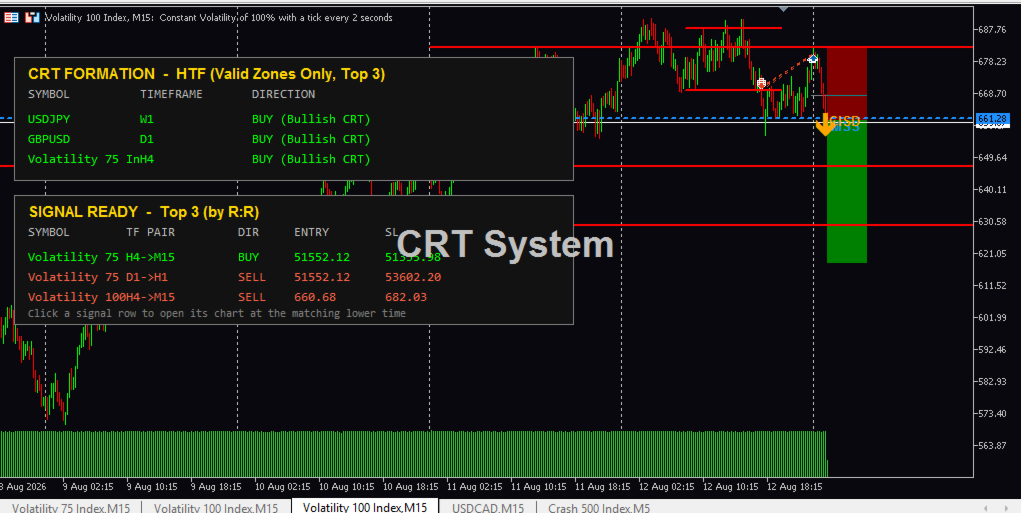The width and height of the screenshot is (1021, 513).
Task: Switch to Volatility 75 Index,M15 tab
Action: [x=71, y=507]
